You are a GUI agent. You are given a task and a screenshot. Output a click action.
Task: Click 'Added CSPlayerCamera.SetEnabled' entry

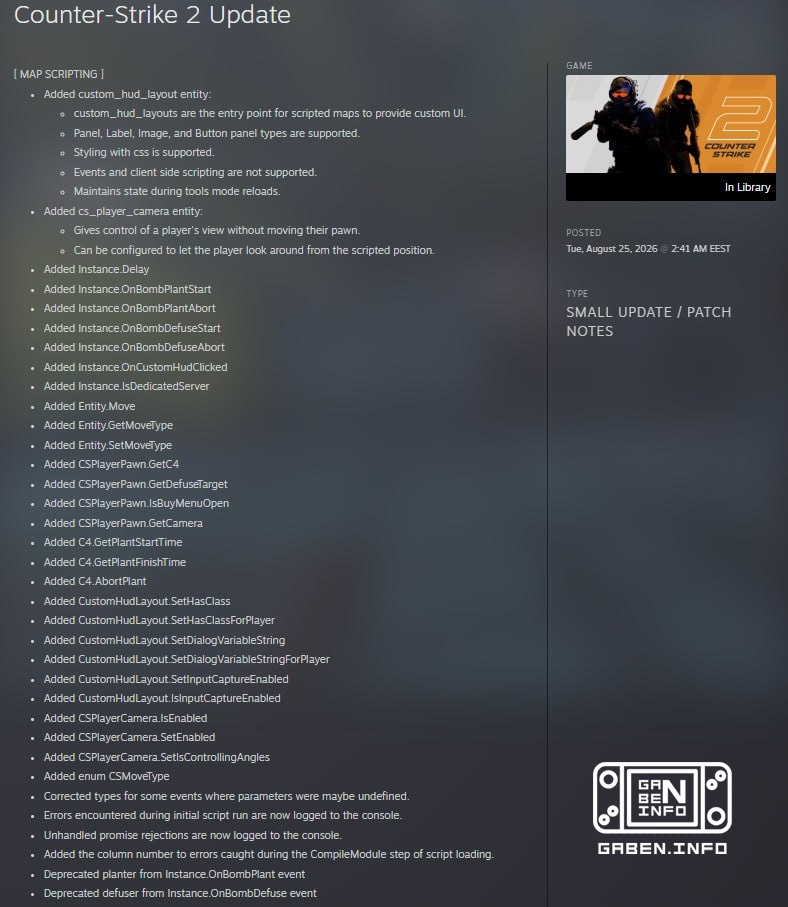130,738
